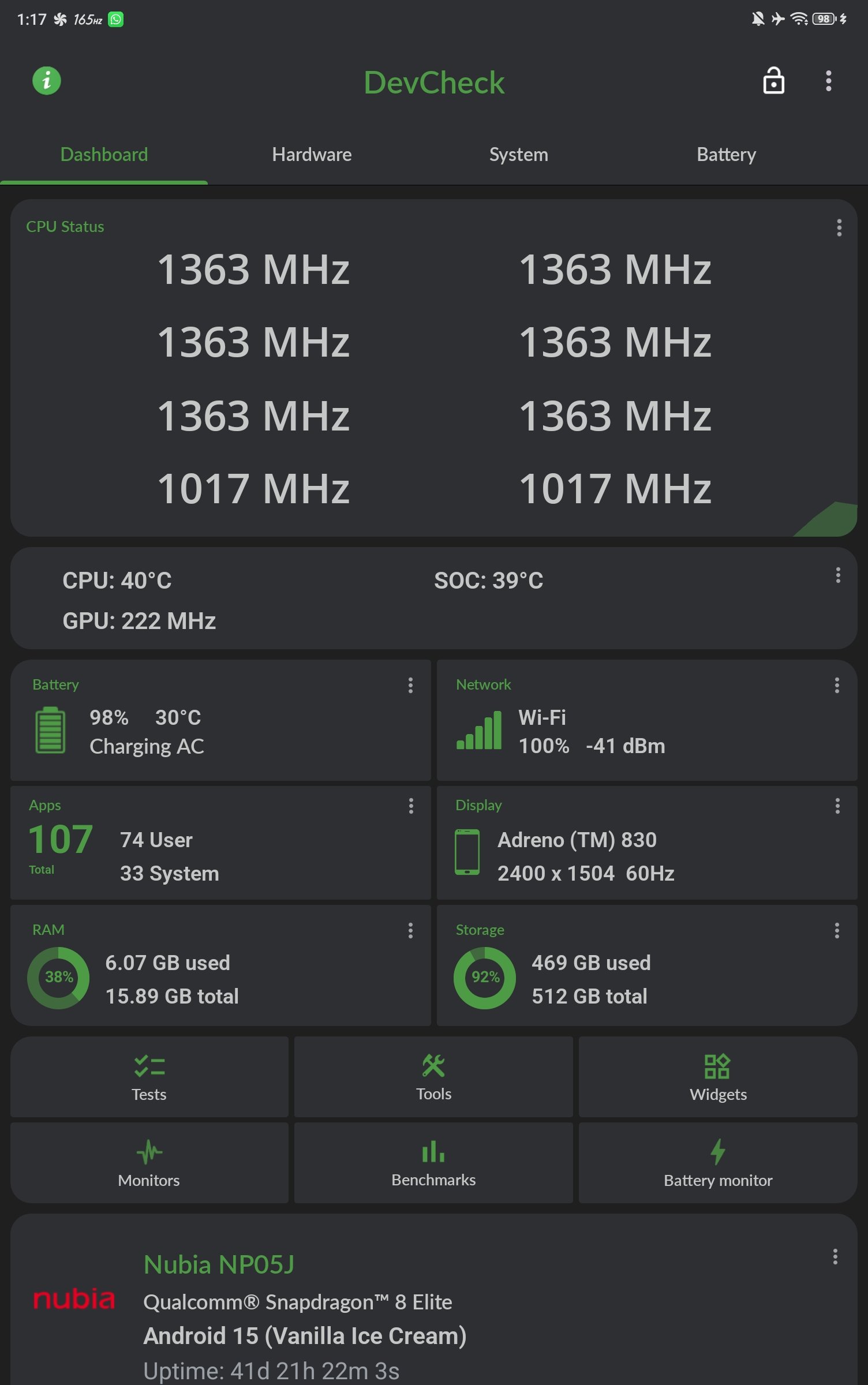
Task: Tap the WhatsApp notification icon in status bar
Action: tap(116, 20)
